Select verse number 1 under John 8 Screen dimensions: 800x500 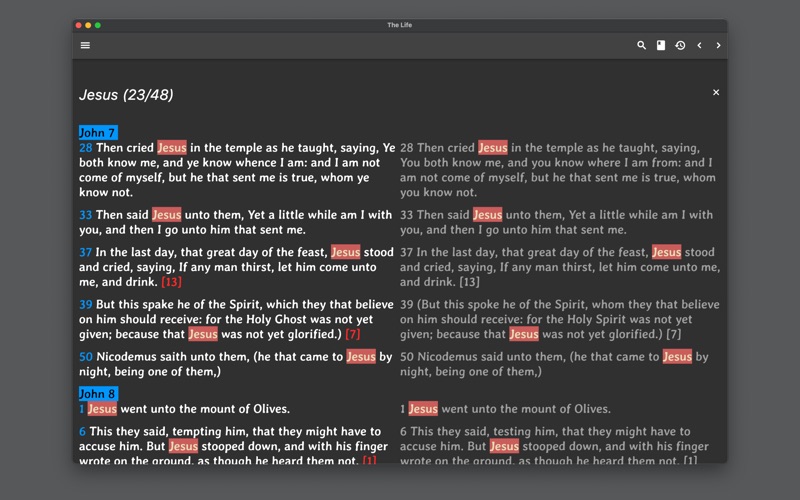(x=82, y=409)
